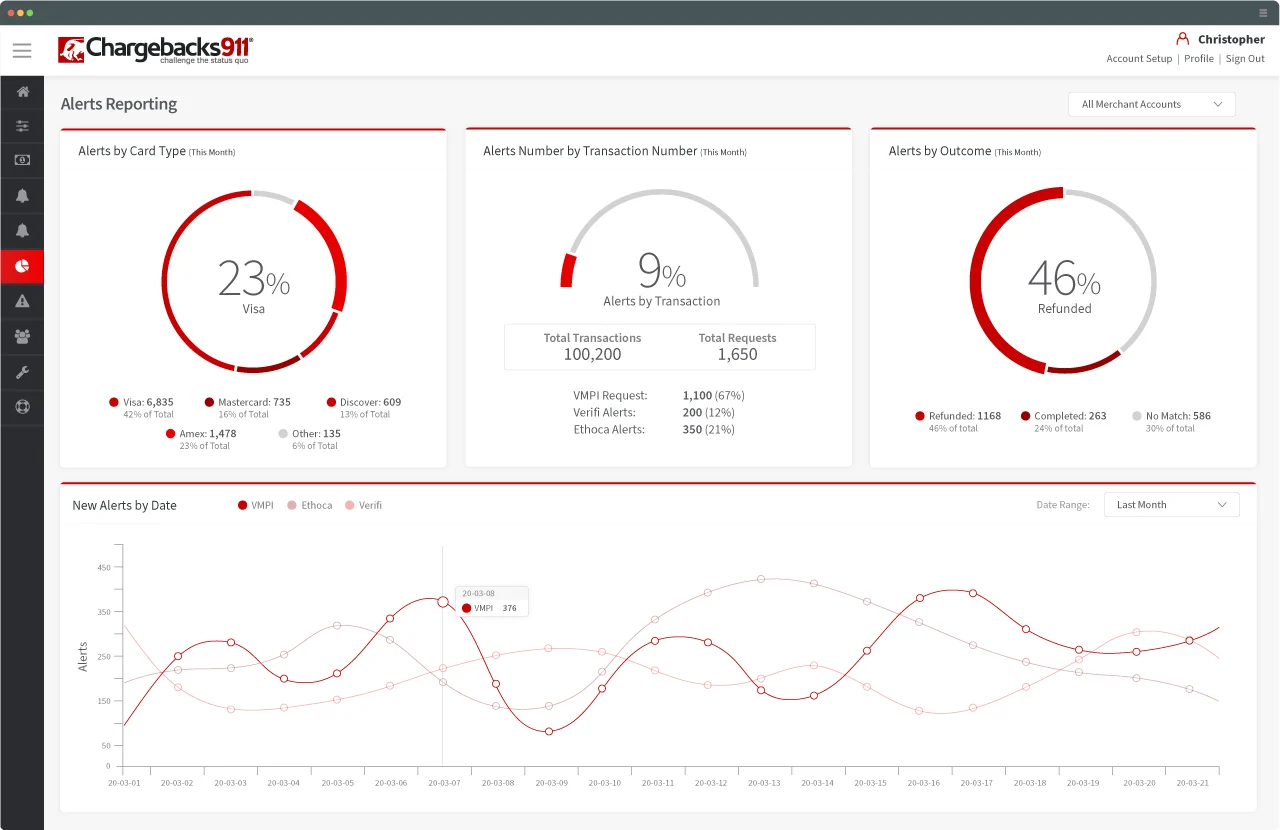
Task: Click the VMPI tooltip marker on the chart
Action: pyautogui.click(x=465, y=607)
